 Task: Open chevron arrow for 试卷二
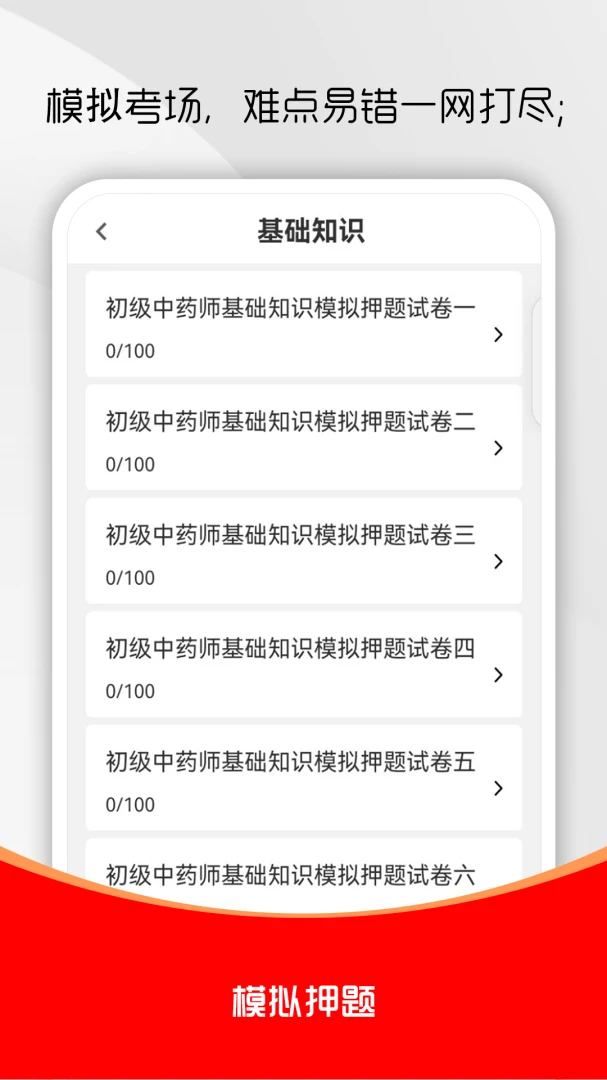pyautogui.click(x=499, y=448)
